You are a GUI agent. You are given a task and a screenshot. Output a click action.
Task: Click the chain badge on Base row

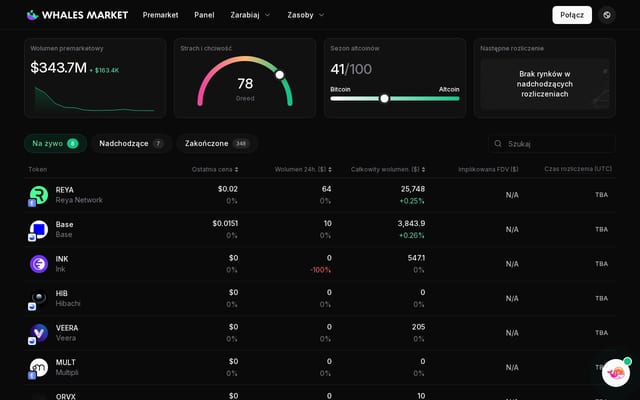pyautogui.click(x=32, y=238)
